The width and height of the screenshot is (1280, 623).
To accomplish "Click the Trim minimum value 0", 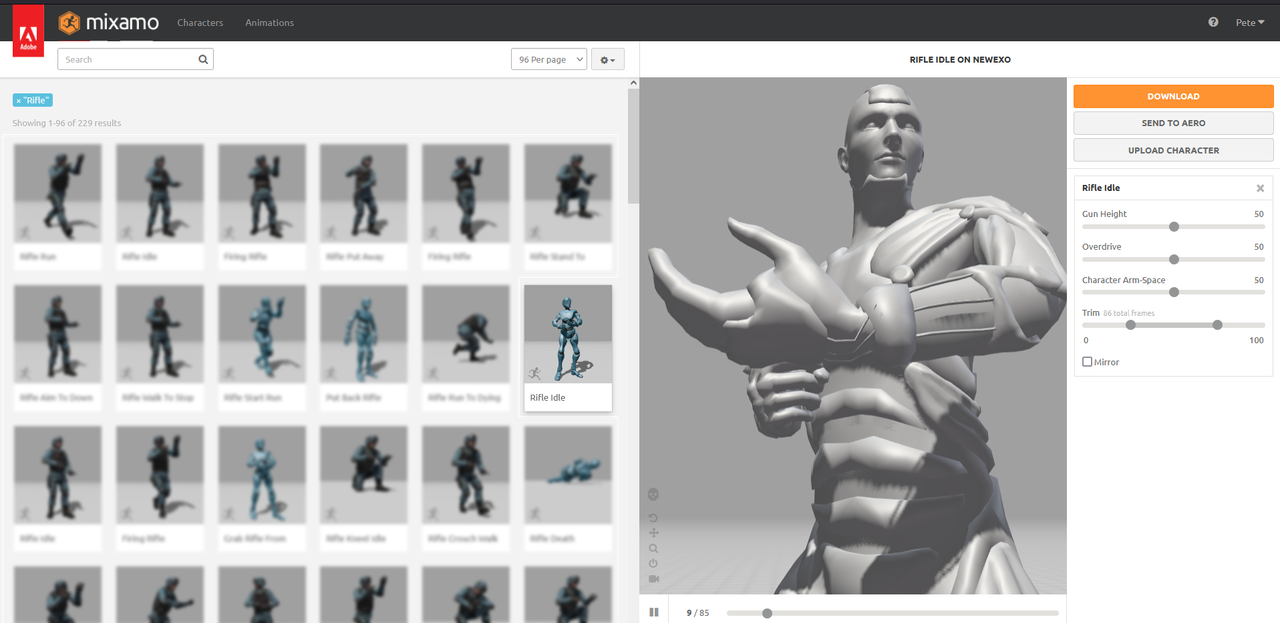I will (1085, 341).
